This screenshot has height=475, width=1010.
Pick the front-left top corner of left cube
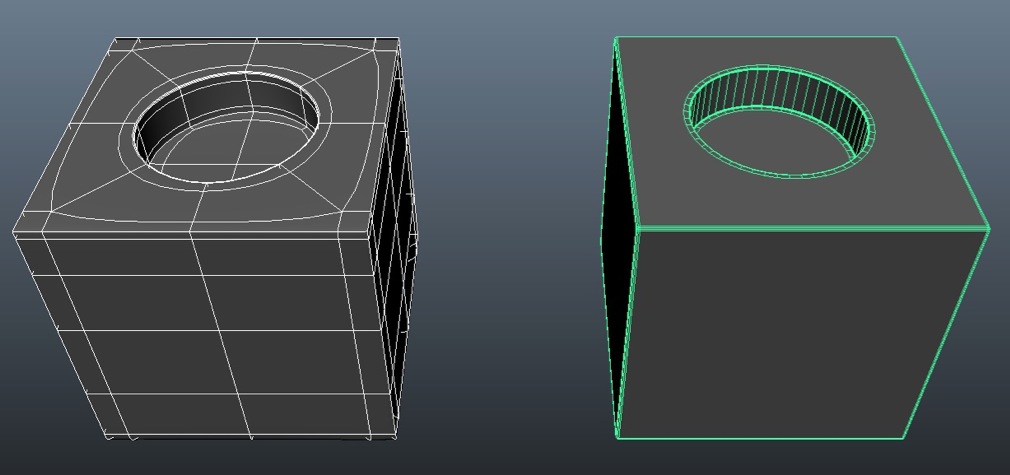tap(13, 233)
